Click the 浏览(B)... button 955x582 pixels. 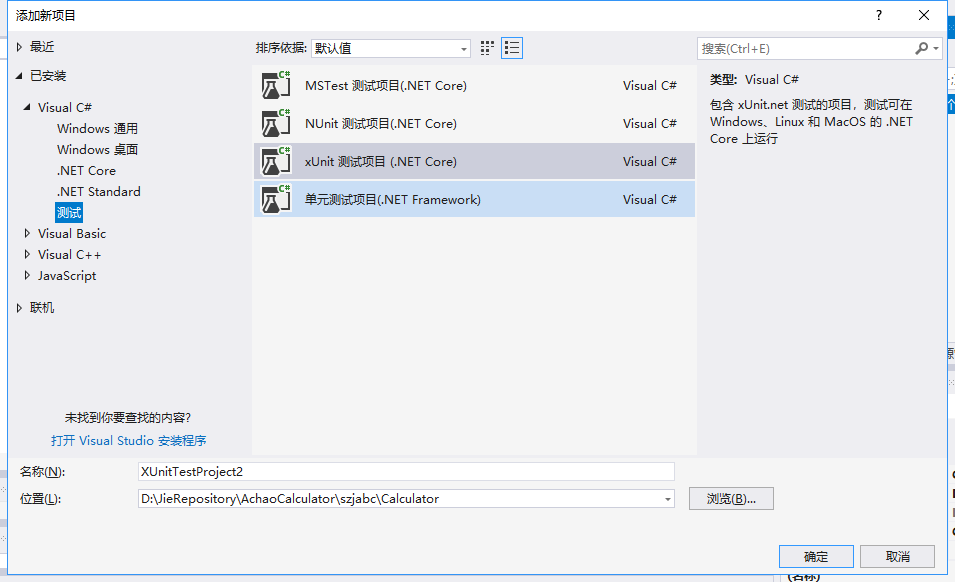point(731,499)
